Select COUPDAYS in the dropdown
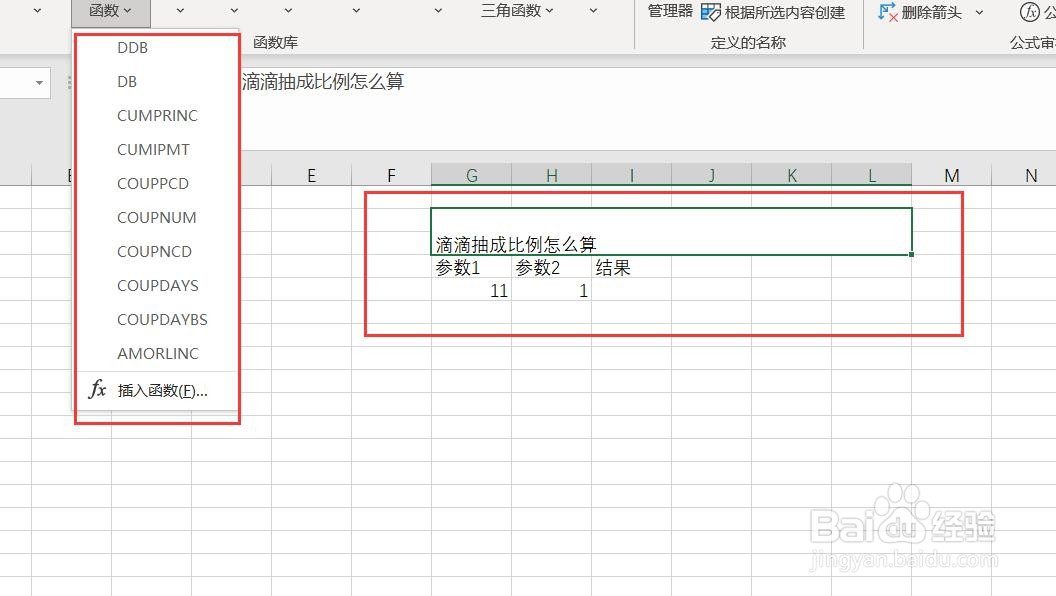 tap(158, 286)
